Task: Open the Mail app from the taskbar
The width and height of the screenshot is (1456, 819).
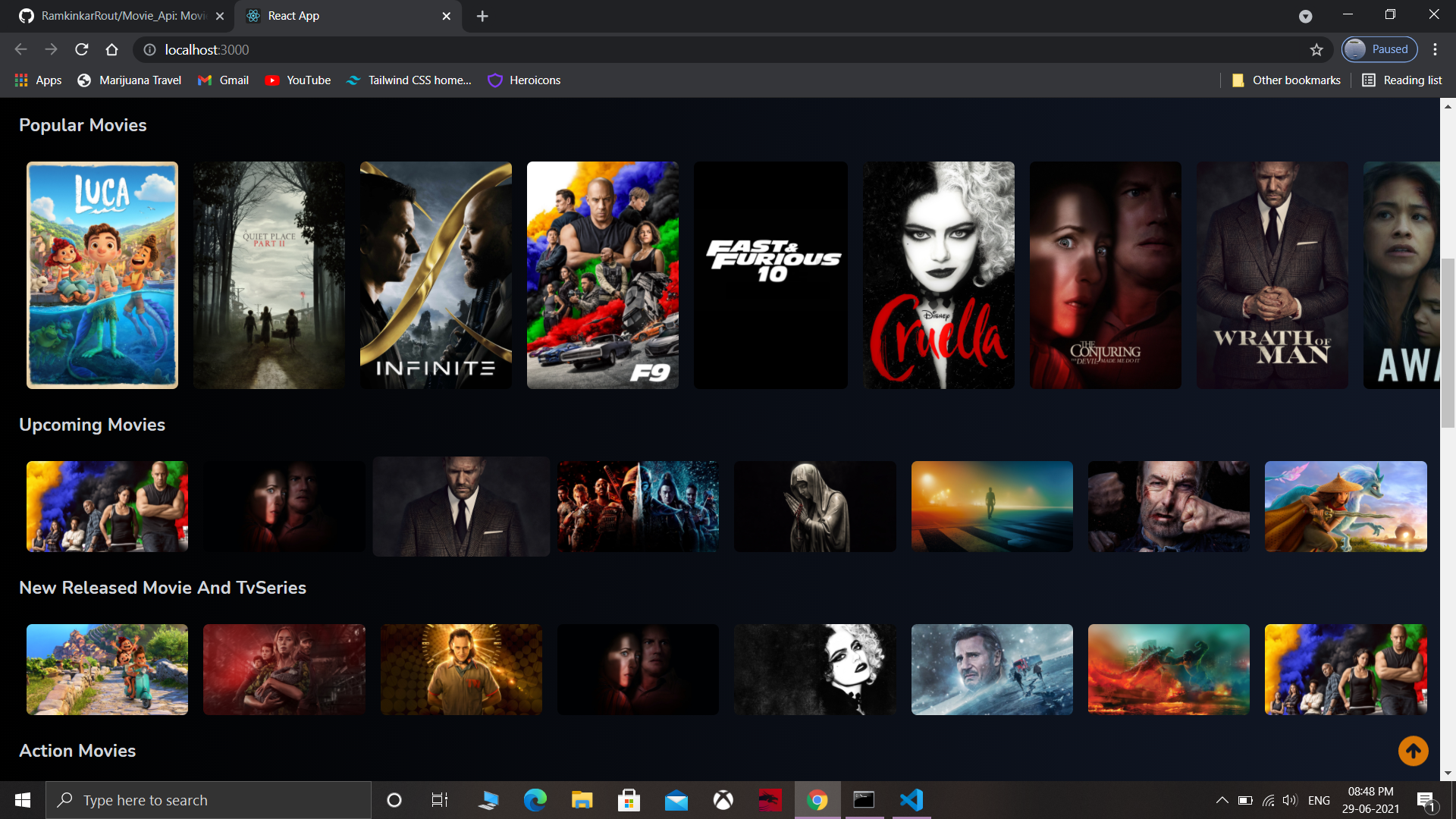Action: coord(676,800)
